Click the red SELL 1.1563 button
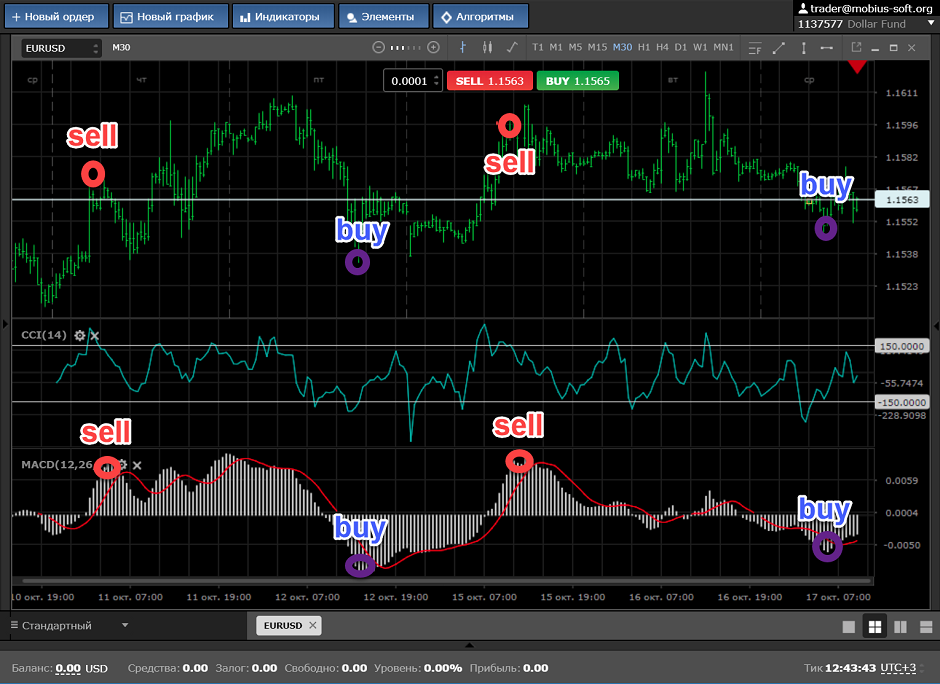 [x=489, y=81]
